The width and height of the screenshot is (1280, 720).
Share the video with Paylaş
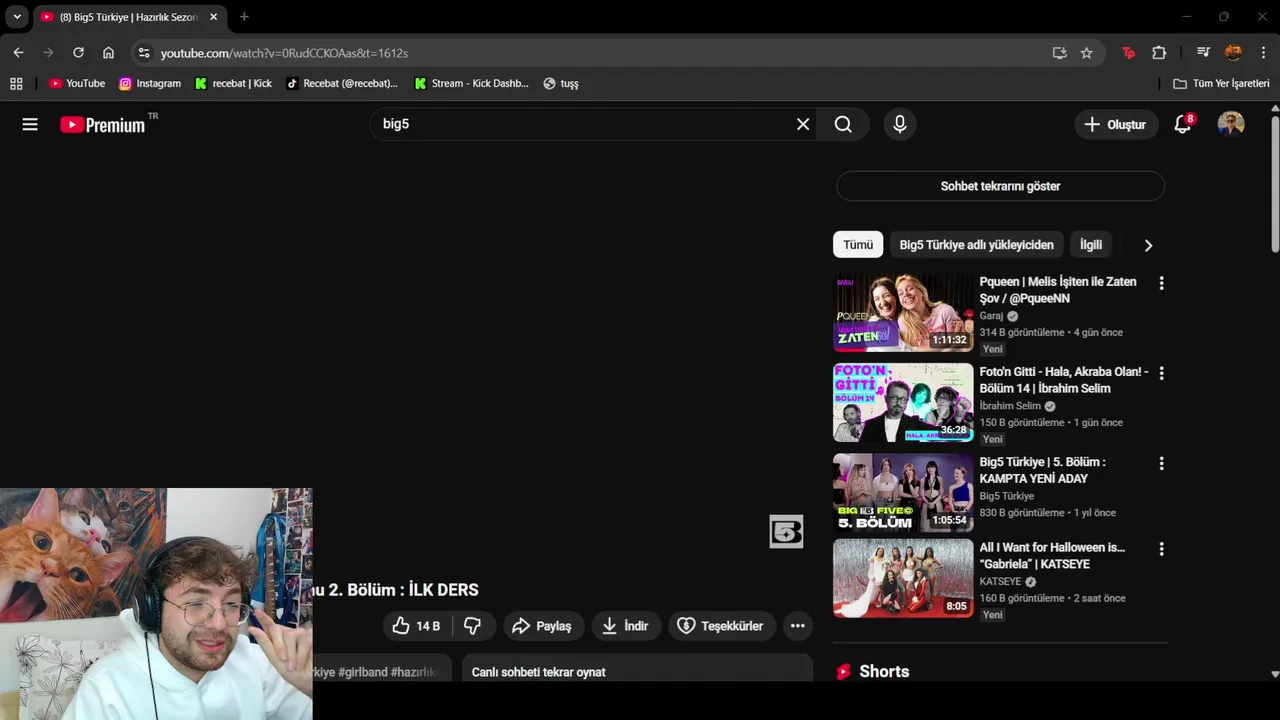tap(541, 626)
